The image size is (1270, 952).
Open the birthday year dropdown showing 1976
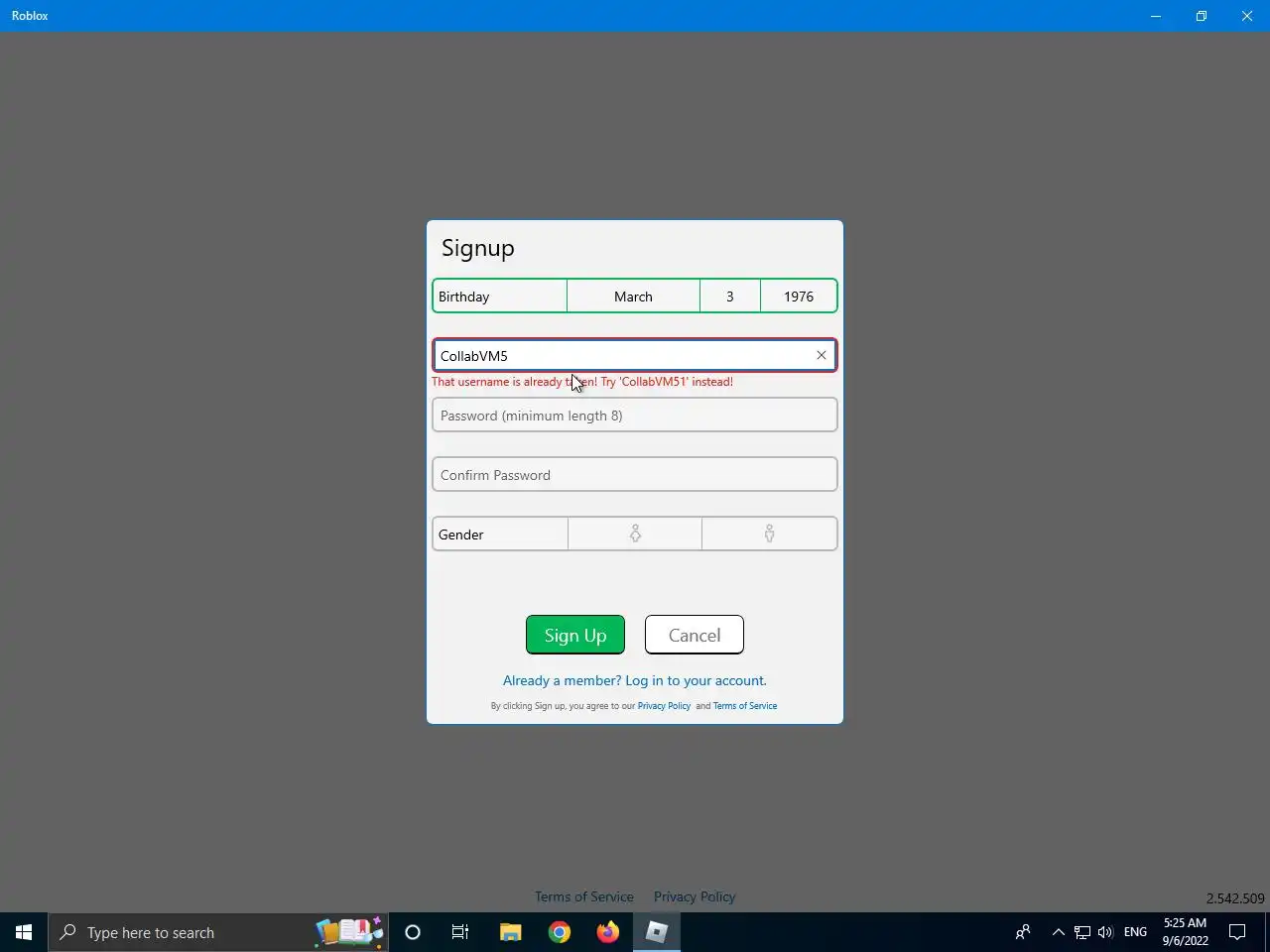799,297
